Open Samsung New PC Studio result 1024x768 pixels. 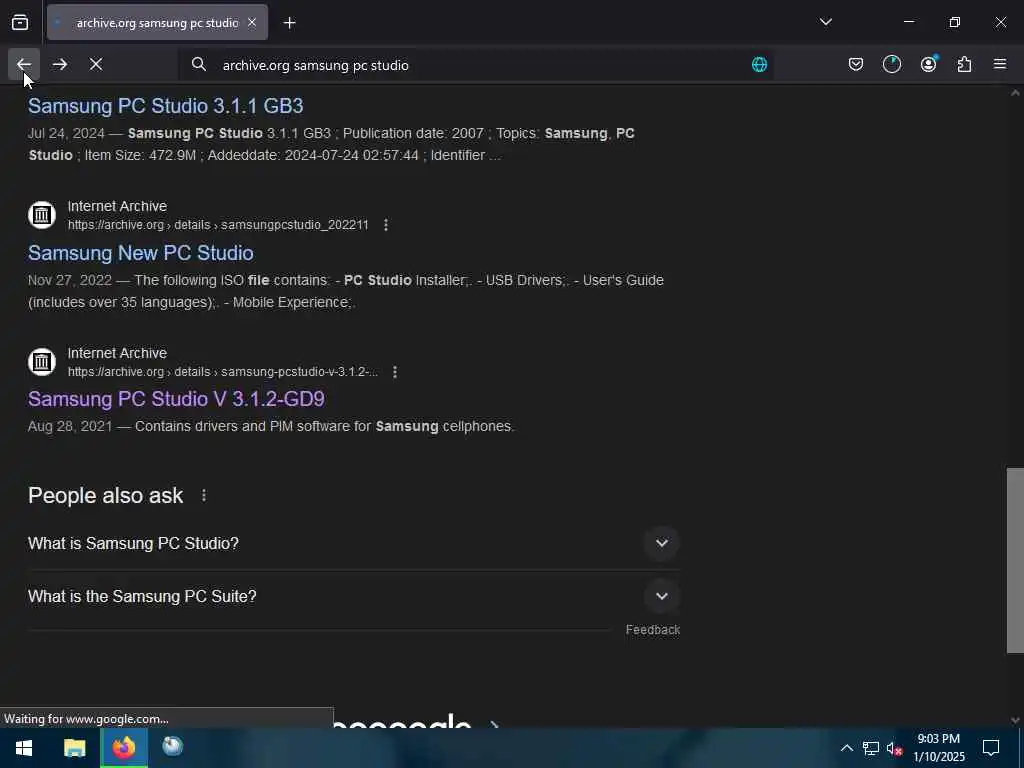click(140, 253)
